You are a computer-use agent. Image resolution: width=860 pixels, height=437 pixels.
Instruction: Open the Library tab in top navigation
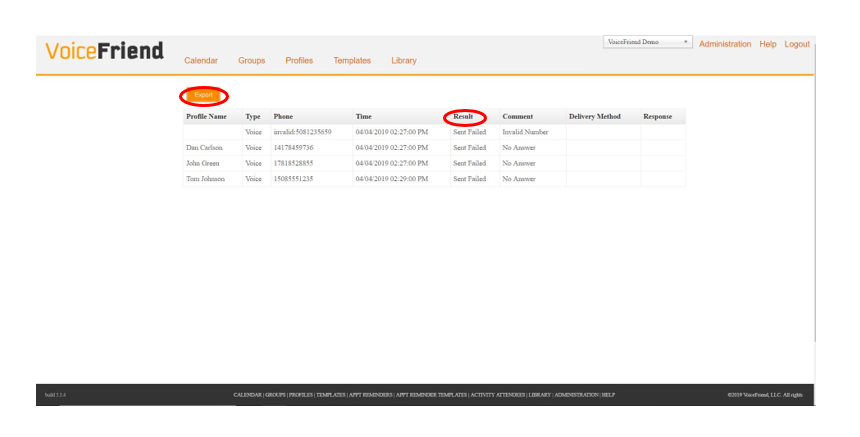click(x=404, y=60)
